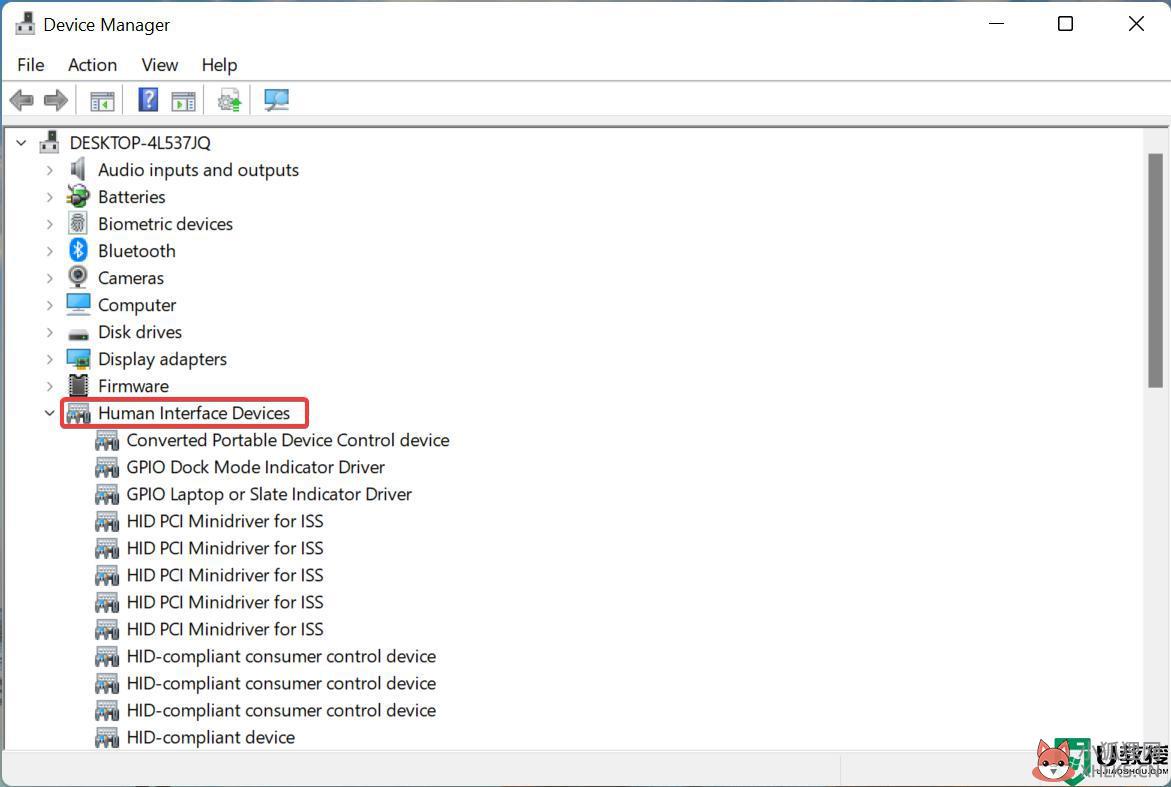Click the Update device driver toolbar icon
The height and width of the screenshot is (787, 1171).
tap(229, 100)
